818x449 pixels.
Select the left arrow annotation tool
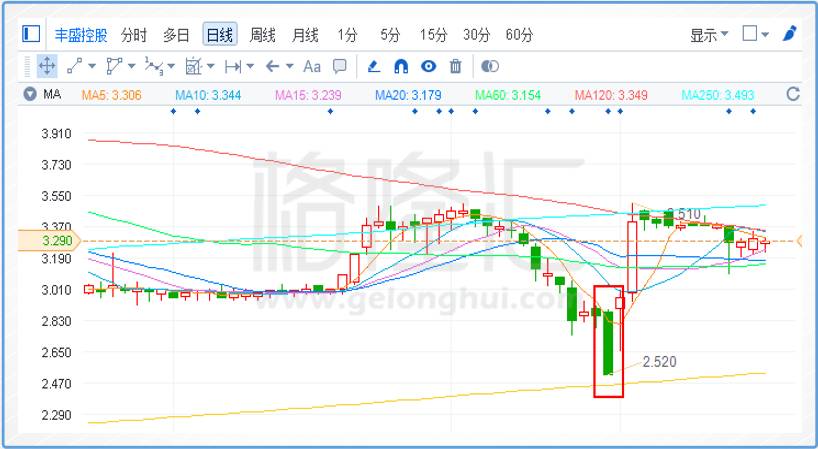click(x=272, y=66)
